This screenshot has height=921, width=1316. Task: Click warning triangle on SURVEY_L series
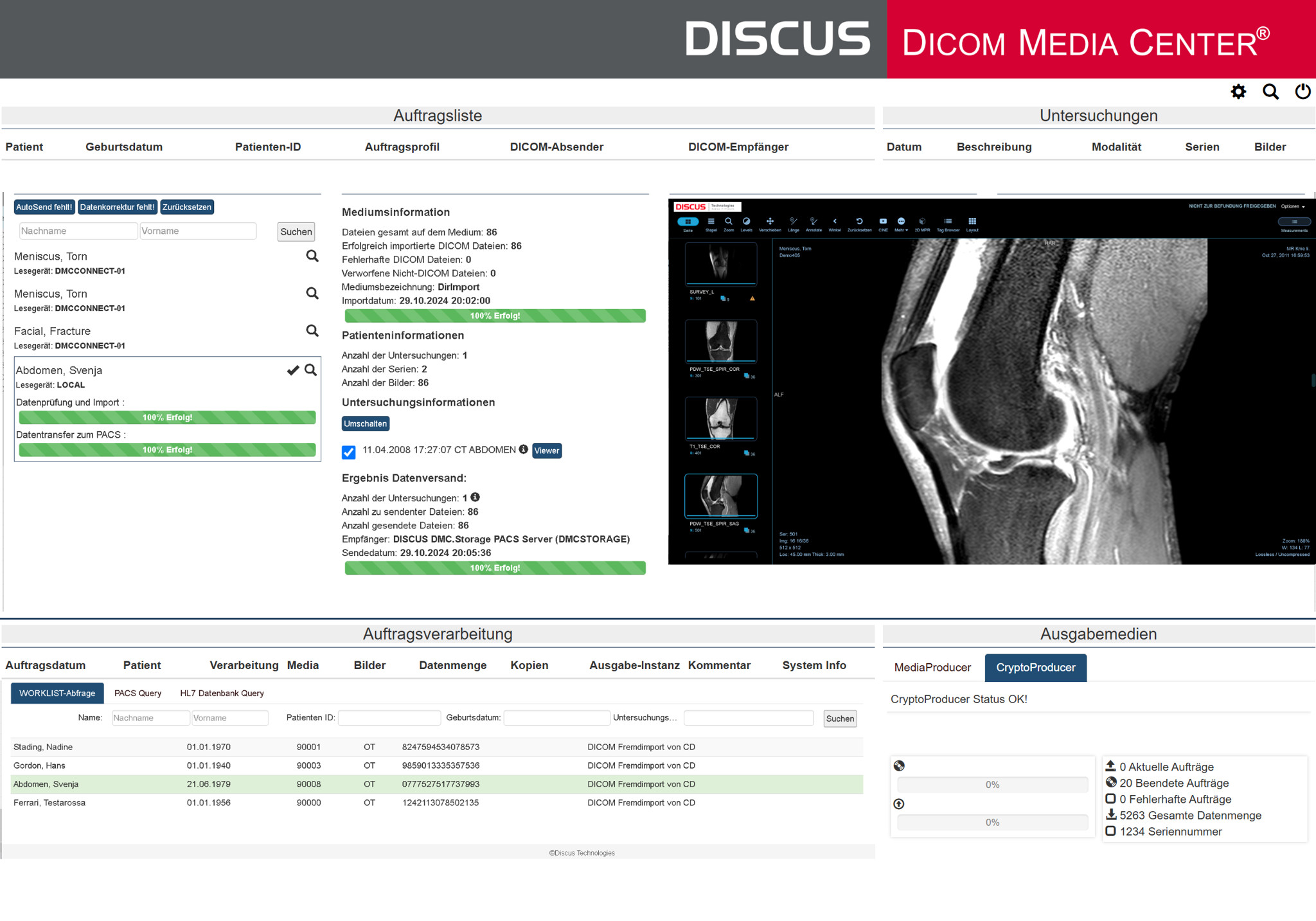point(752,298)
